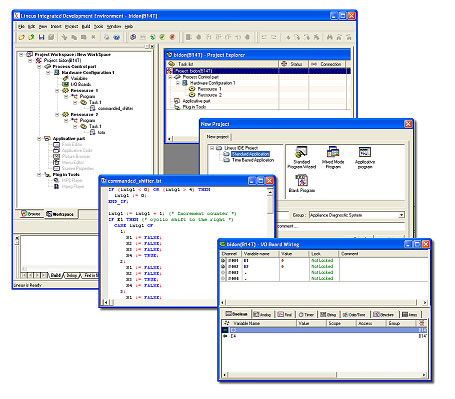455x399 pixels.
Task: Click the Connection column header
Action: 327,64
